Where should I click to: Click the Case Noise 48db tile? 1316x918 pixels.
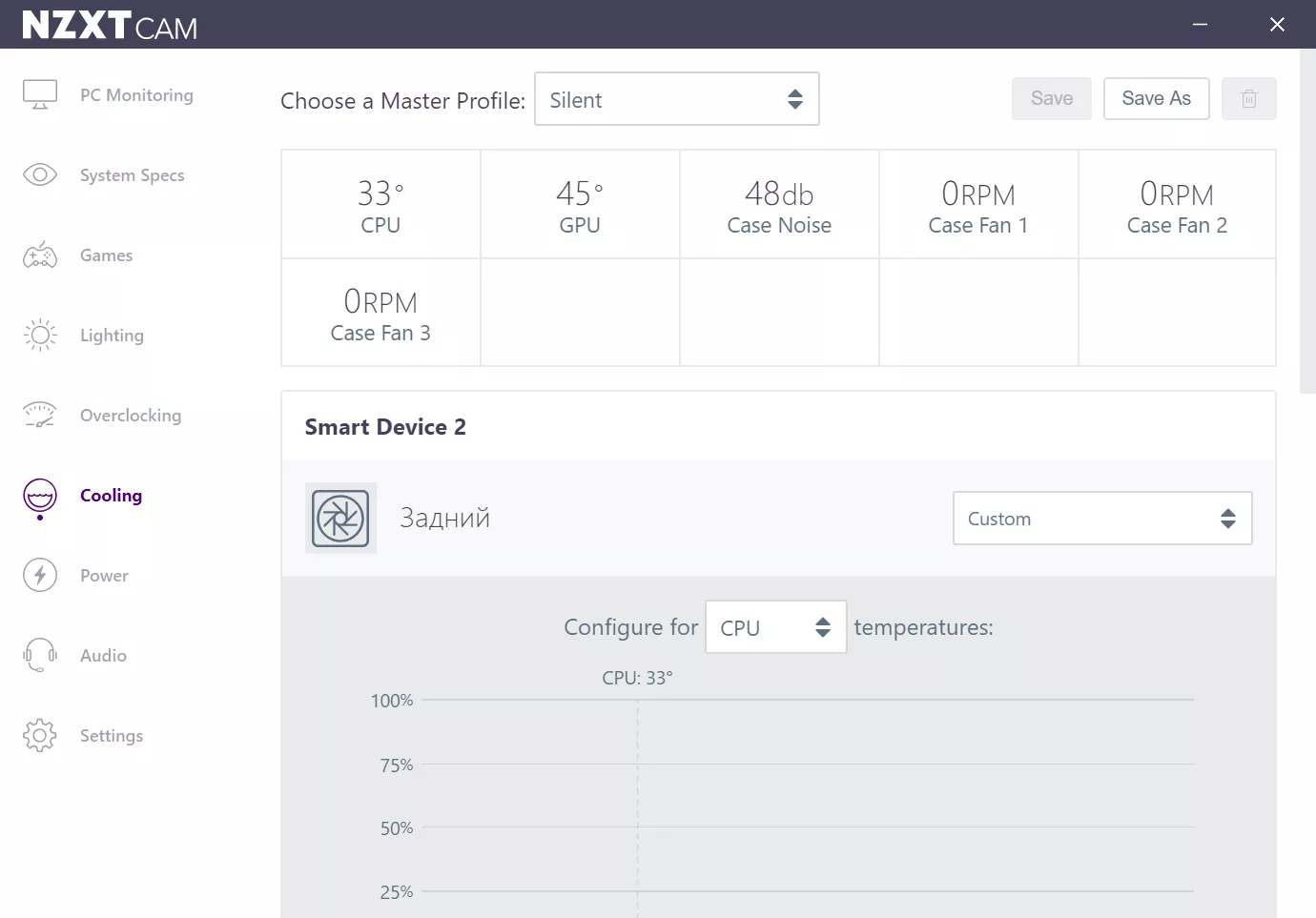point(780,205)
